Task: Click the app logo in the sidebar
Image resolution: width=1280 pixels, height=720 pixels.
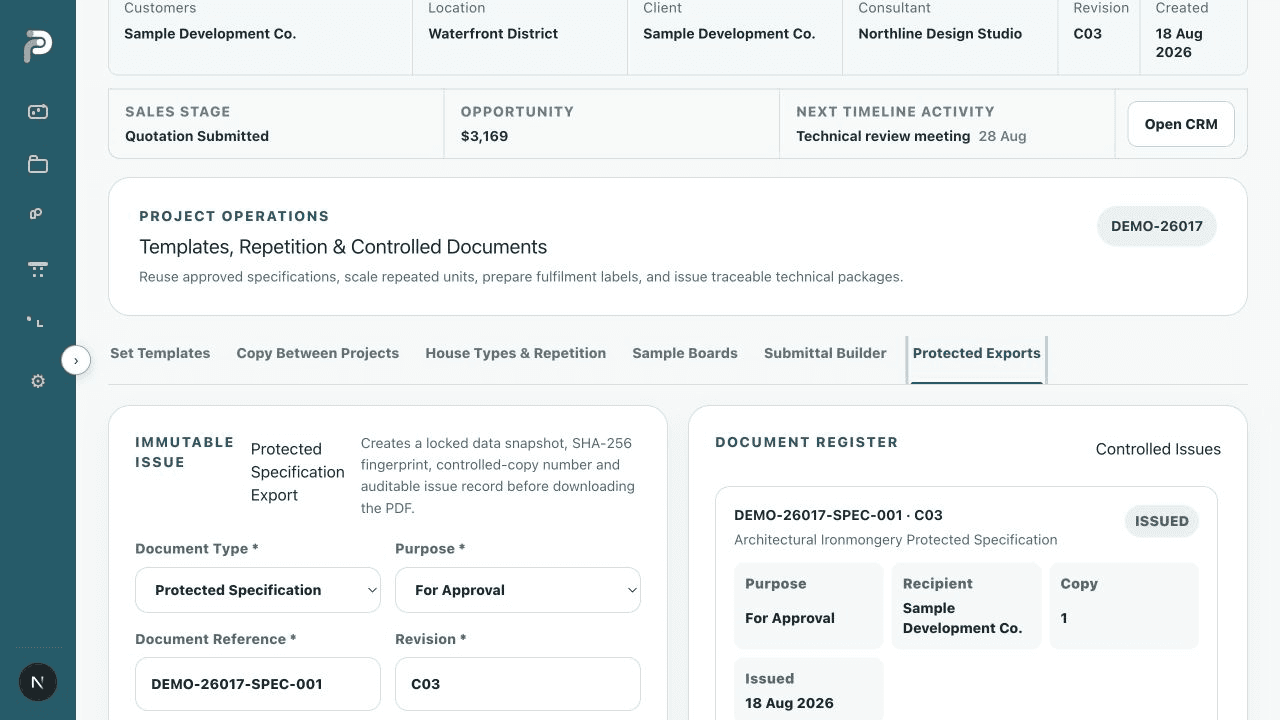Action: 38,46
